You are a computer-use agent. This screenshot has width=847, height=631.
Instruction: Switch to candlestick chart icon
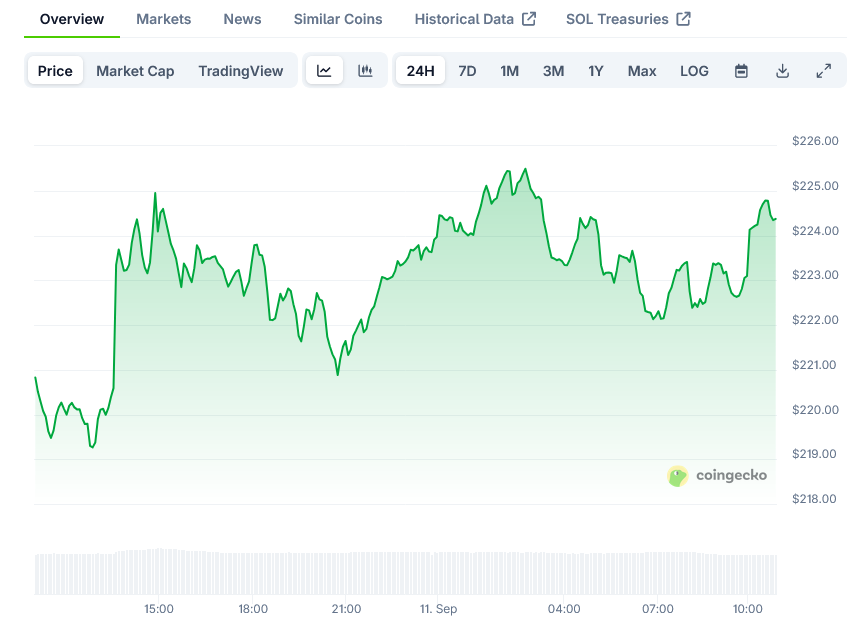pyautogui.click(x=365, y=71)
